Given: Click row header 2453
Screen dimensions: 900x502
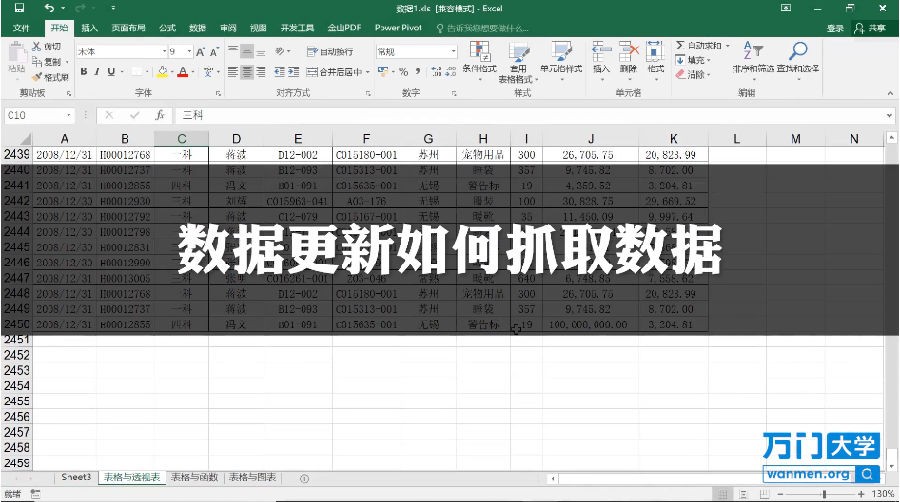Looking at the screenshot, I should (17, 370).
